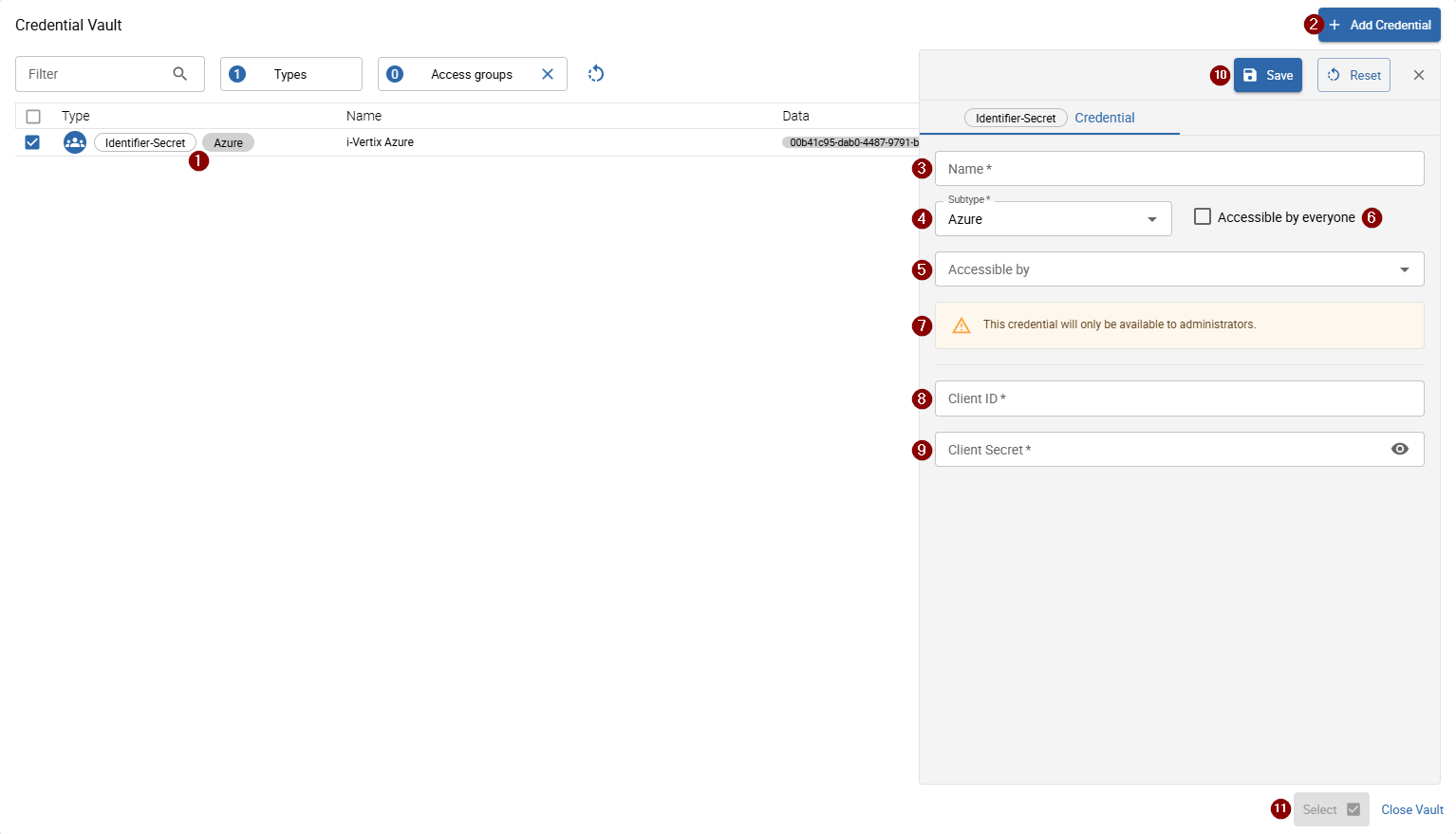Screen dimensions: 1456x834
Task: Reset the credential form
Action: 1353,75
